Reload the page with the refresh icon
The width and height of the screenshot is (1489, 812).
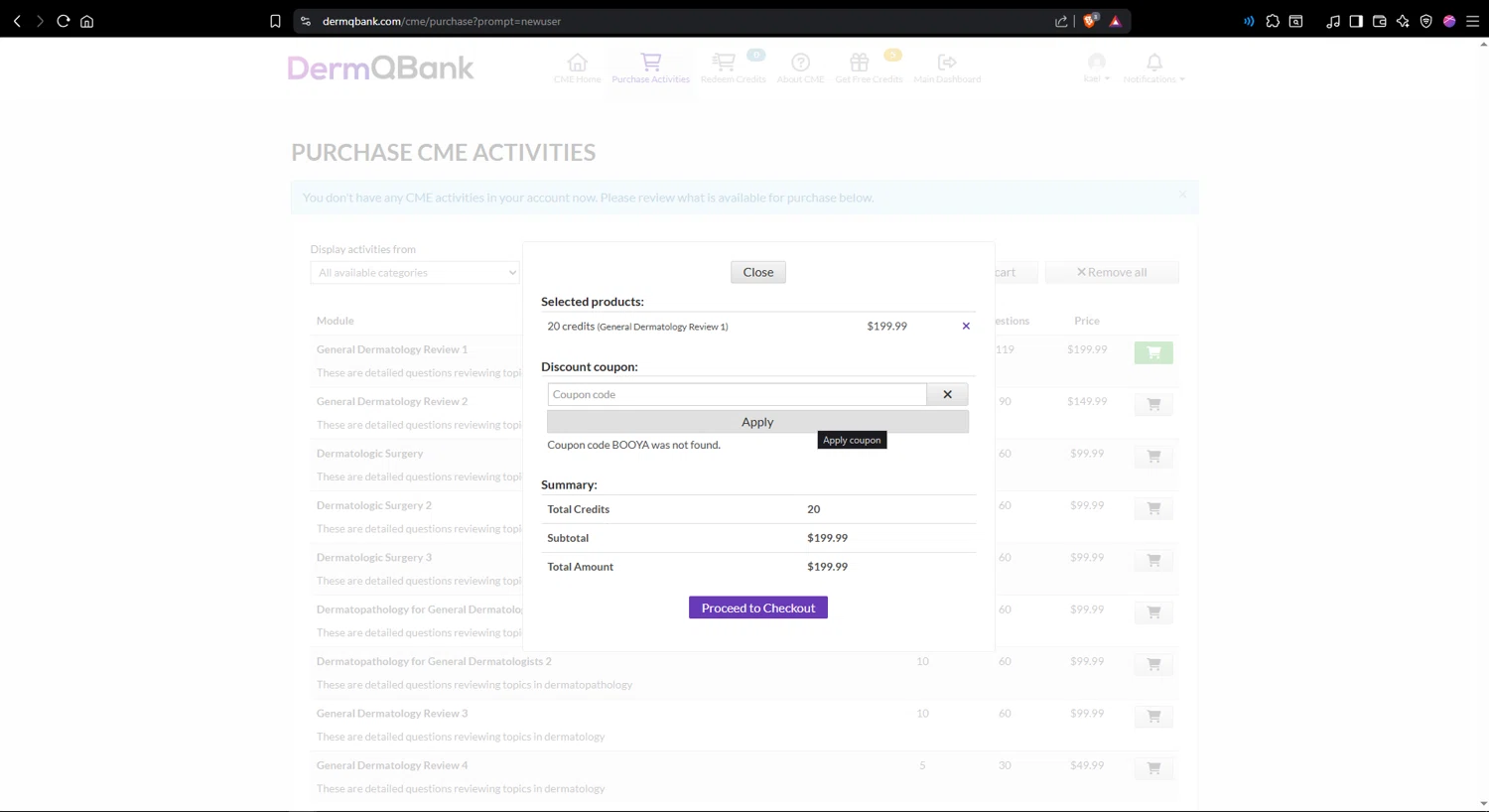click(64, 21)
